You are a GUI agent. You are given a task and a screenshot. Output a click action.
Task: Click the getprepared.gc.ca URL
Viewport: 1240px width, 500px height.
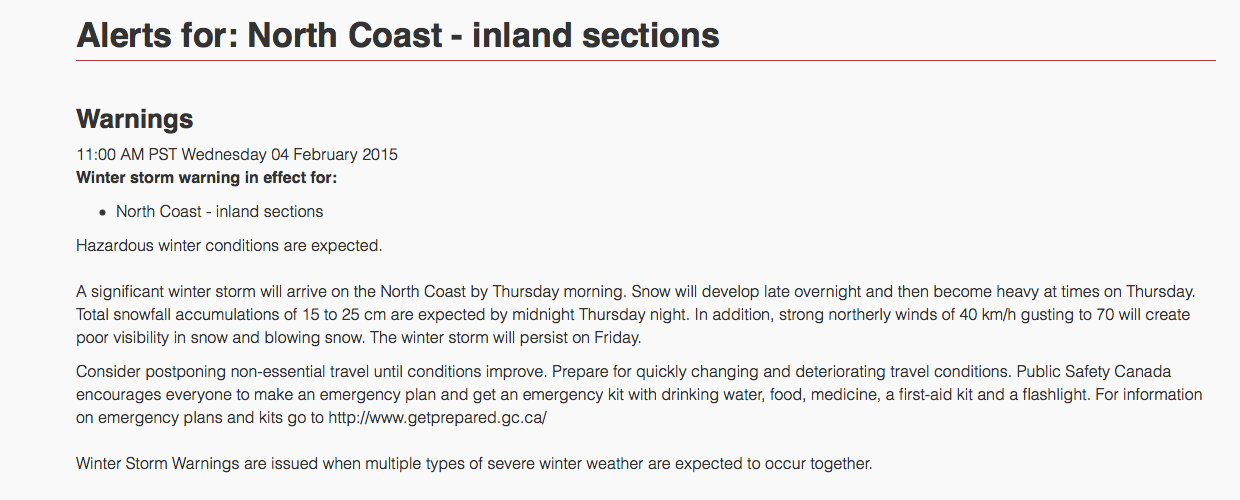pos(438,418)
